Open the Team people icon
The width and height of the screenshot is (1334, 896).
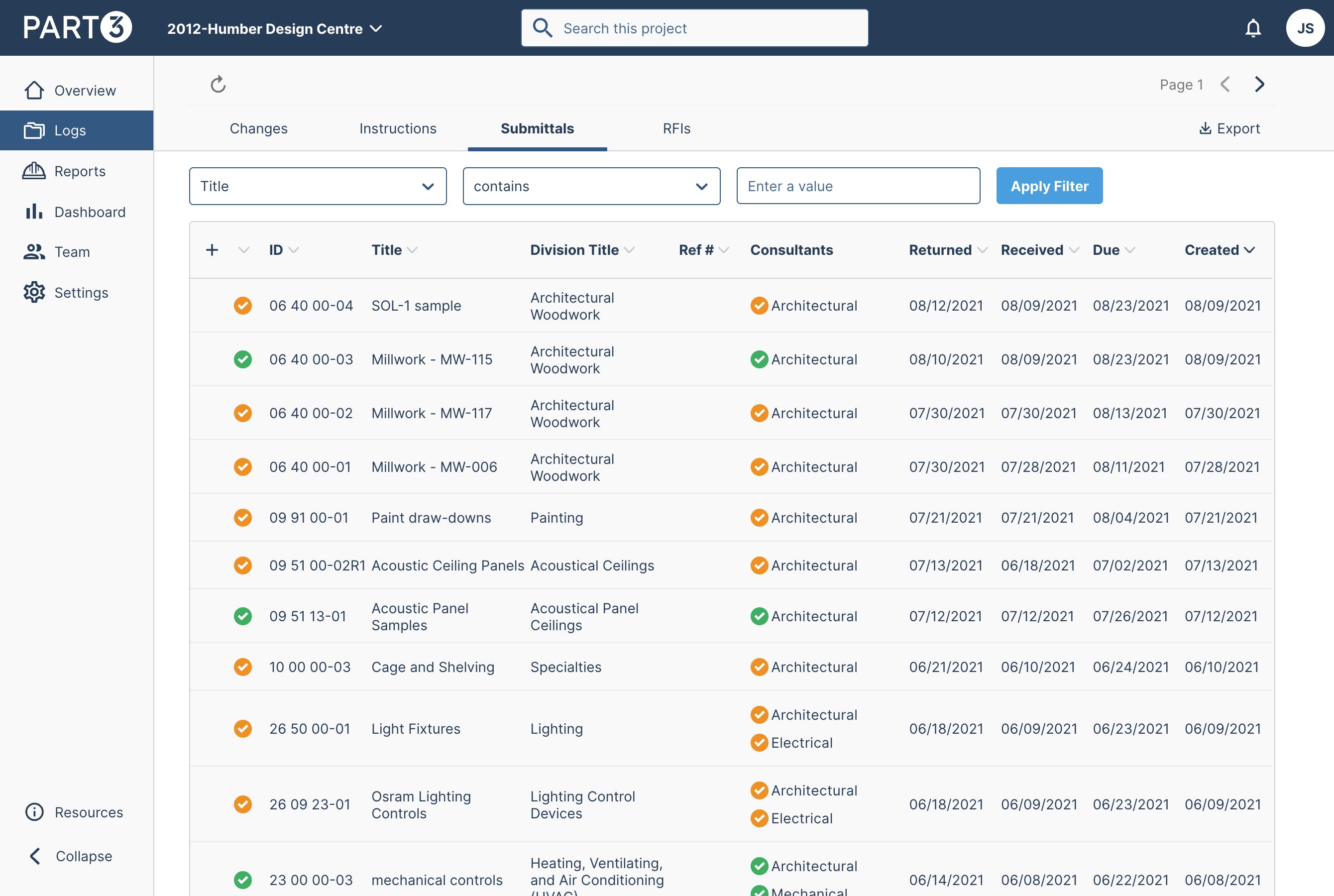point(34,252)
